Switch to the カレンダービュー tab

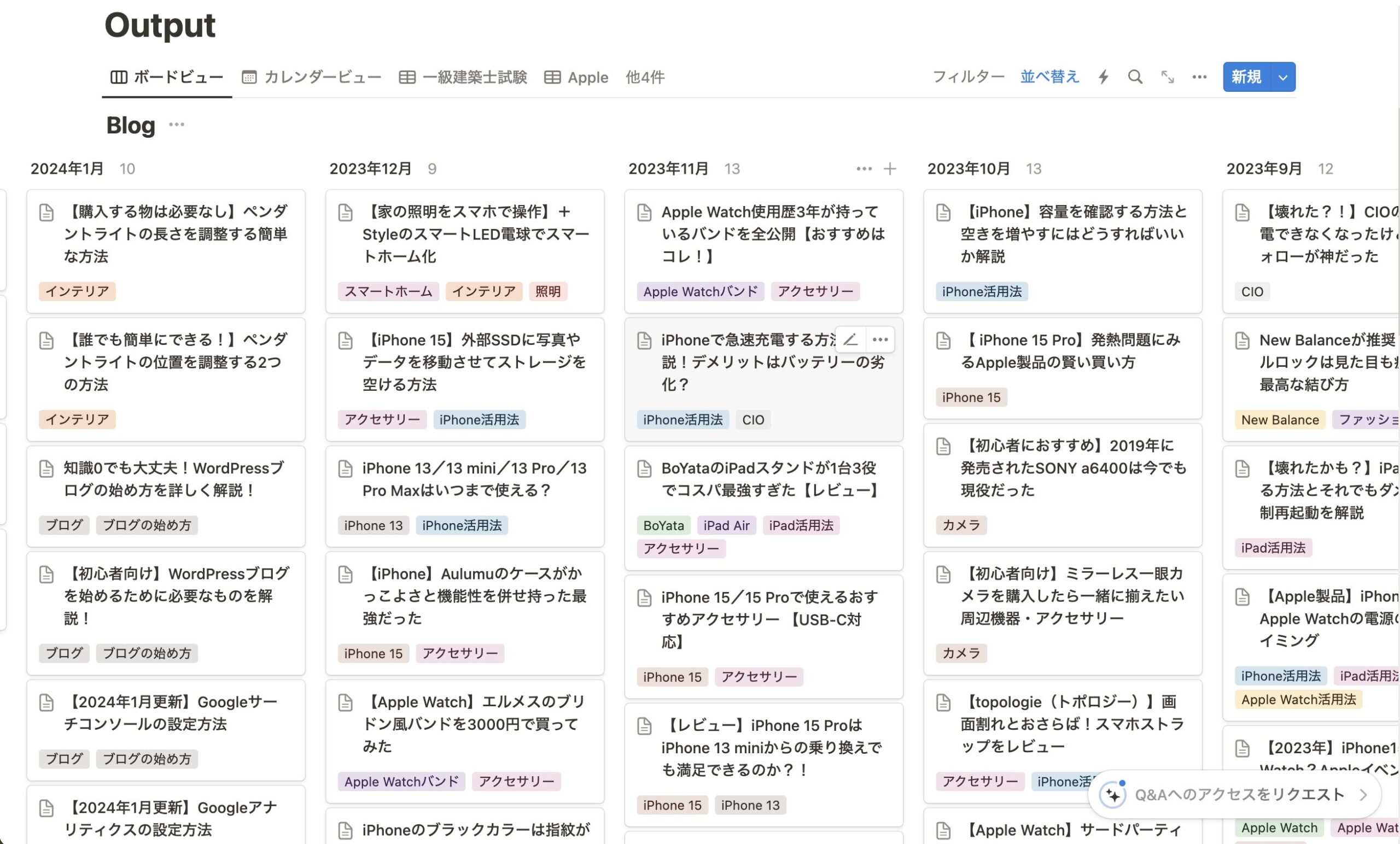click(x=312, y=77)
